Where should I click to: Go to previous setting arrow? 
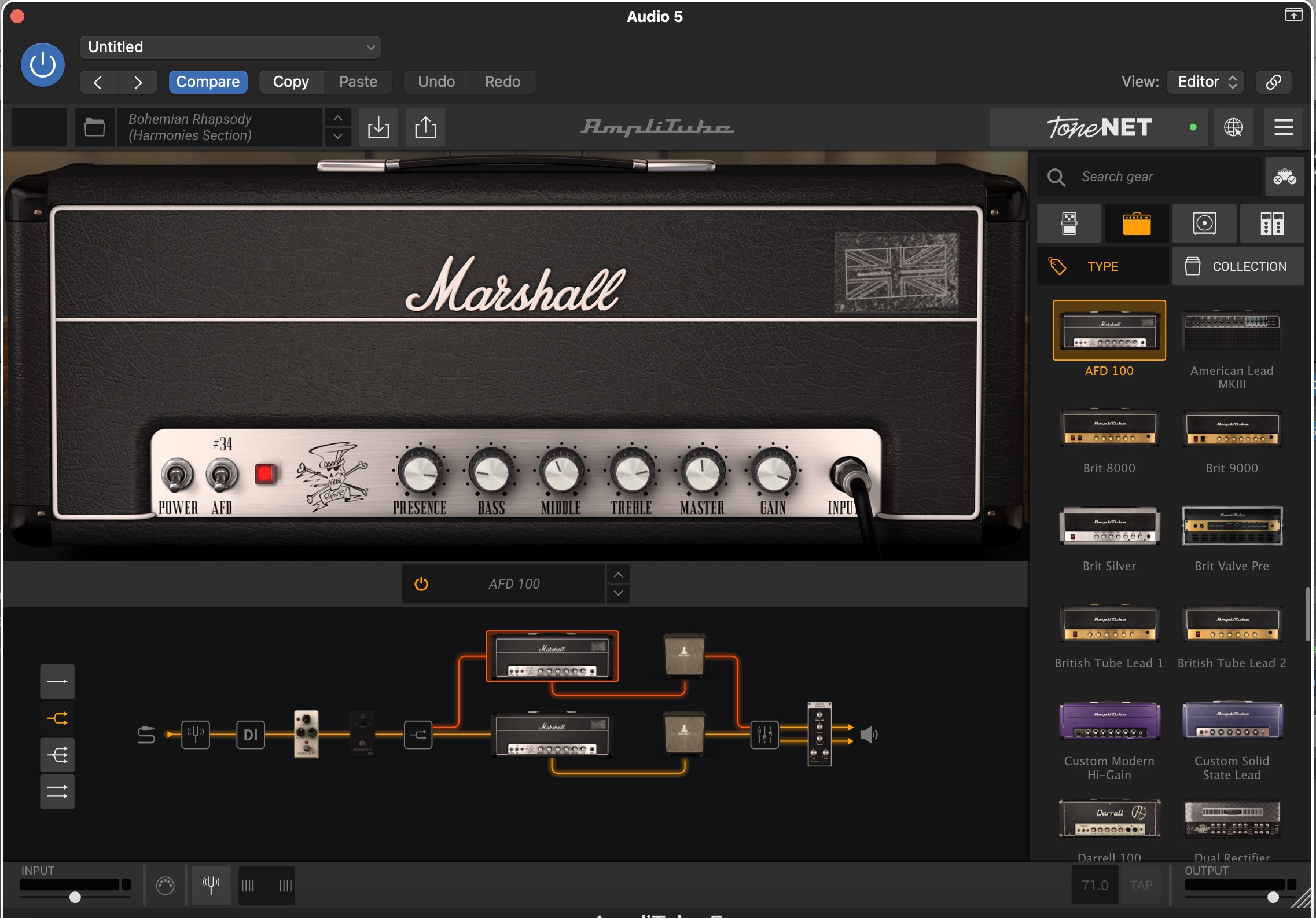tap(99, 82)
